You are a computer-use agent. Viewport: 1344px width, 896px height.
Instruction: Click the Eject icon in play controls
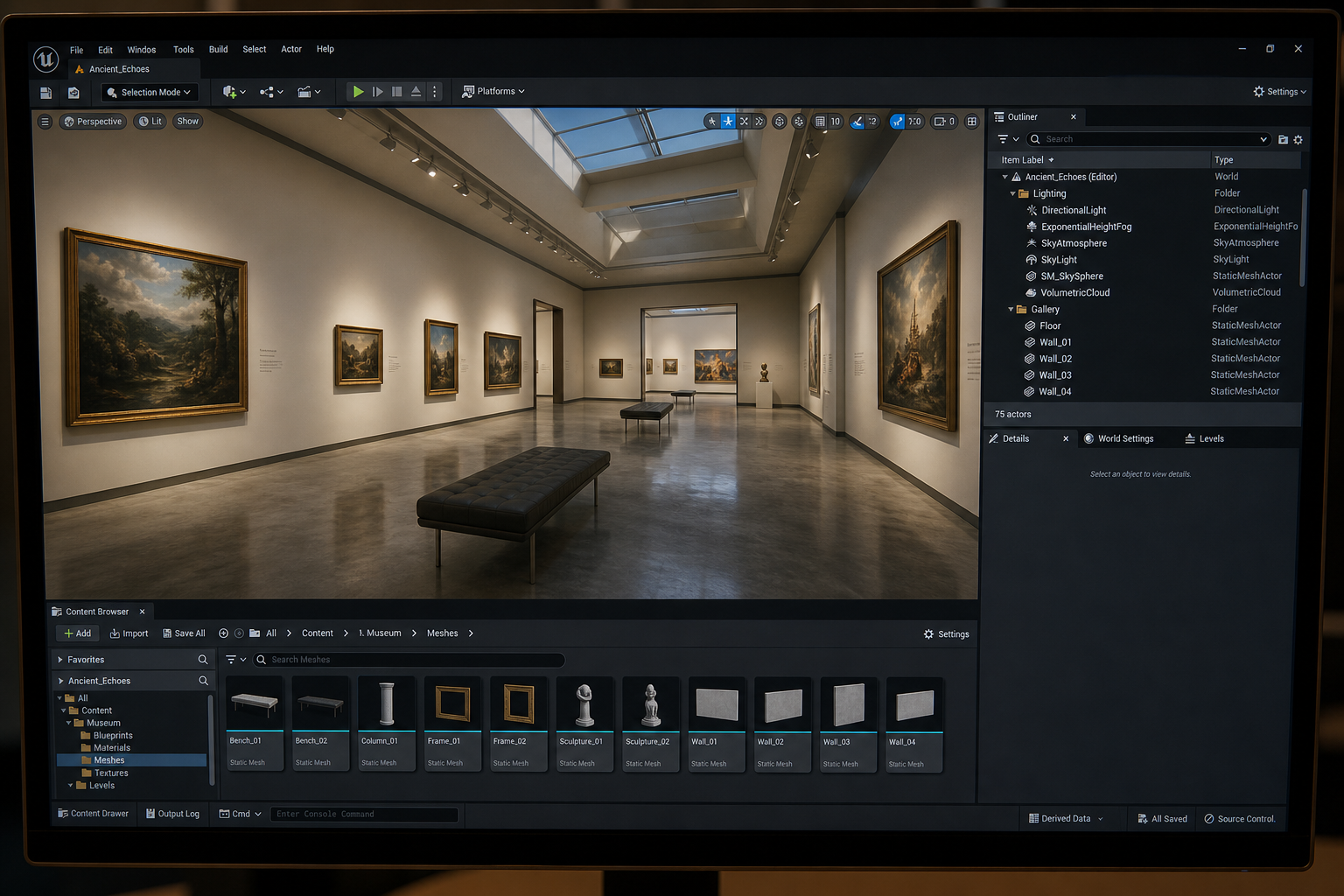416,91
